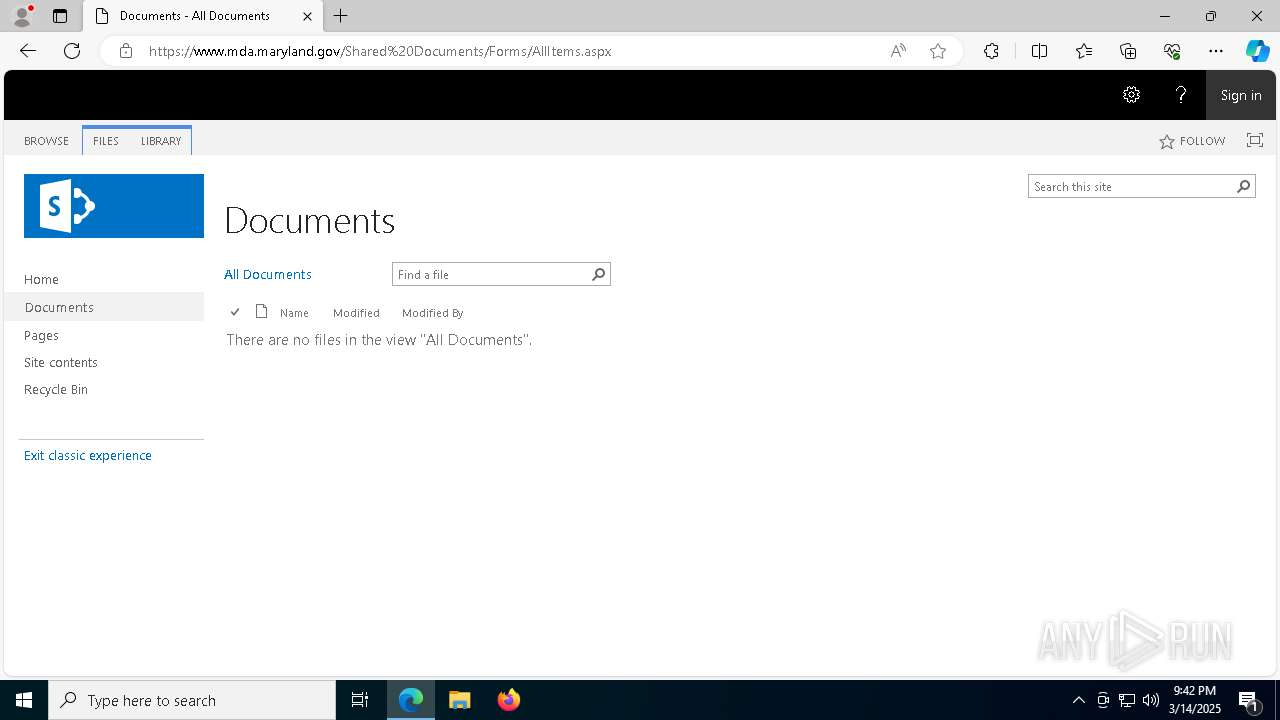
Task: Sort by the Name column header
Action: click(x=294, y=313)
